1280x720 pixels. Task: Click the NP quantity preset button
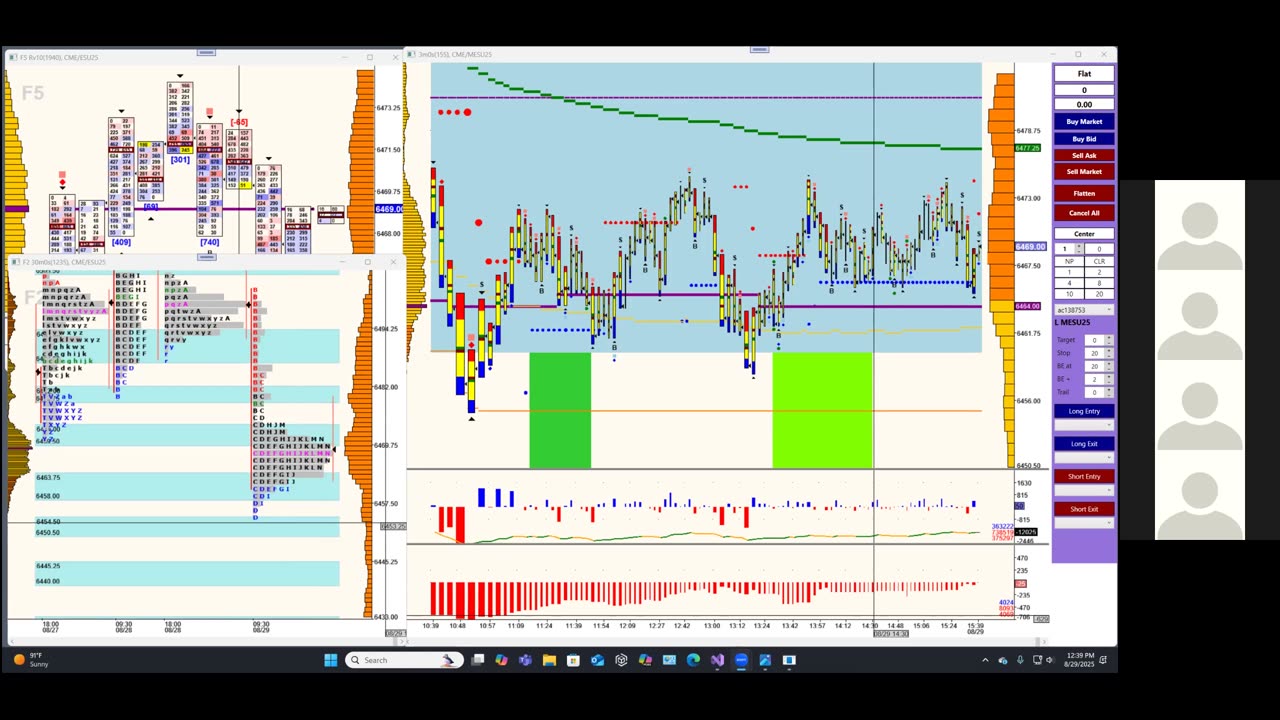pyautogui.click(x=1068, y=261)
